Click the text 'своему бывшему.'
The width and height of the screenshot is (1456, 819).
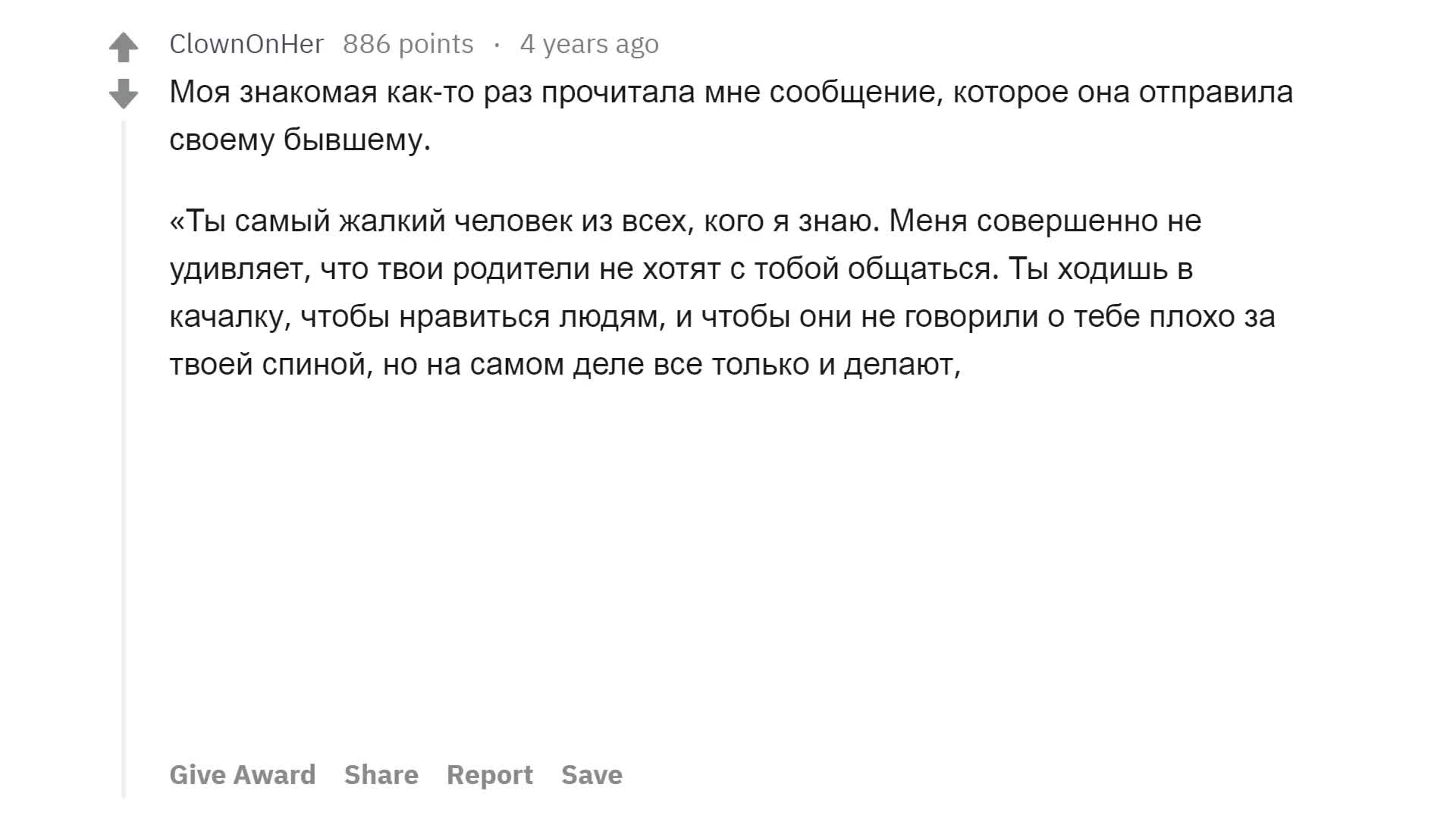pyautogui.click(x=300, y=140)
